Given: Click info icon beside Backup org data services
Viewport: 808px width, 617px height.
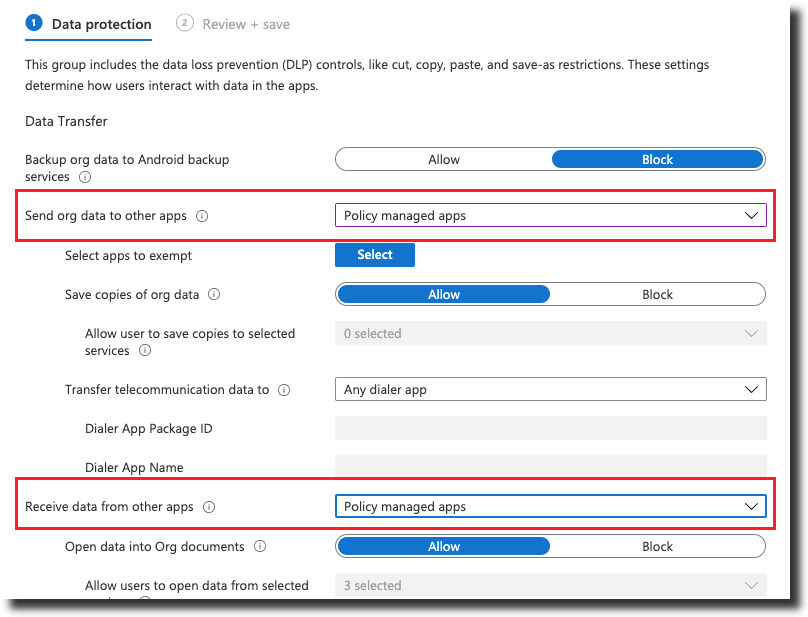Looking at the screenshot, I should point(85,177).
